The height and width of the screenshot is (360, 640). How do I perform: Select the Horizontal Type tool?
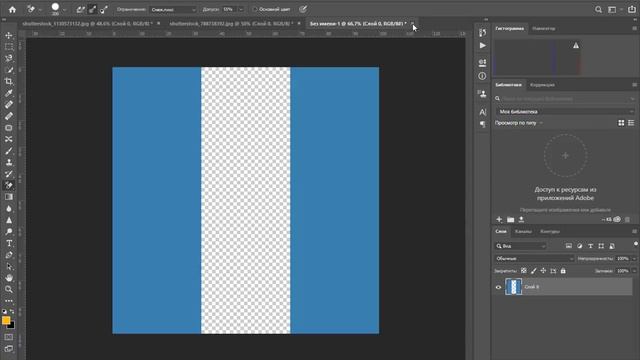click(9, 243)
